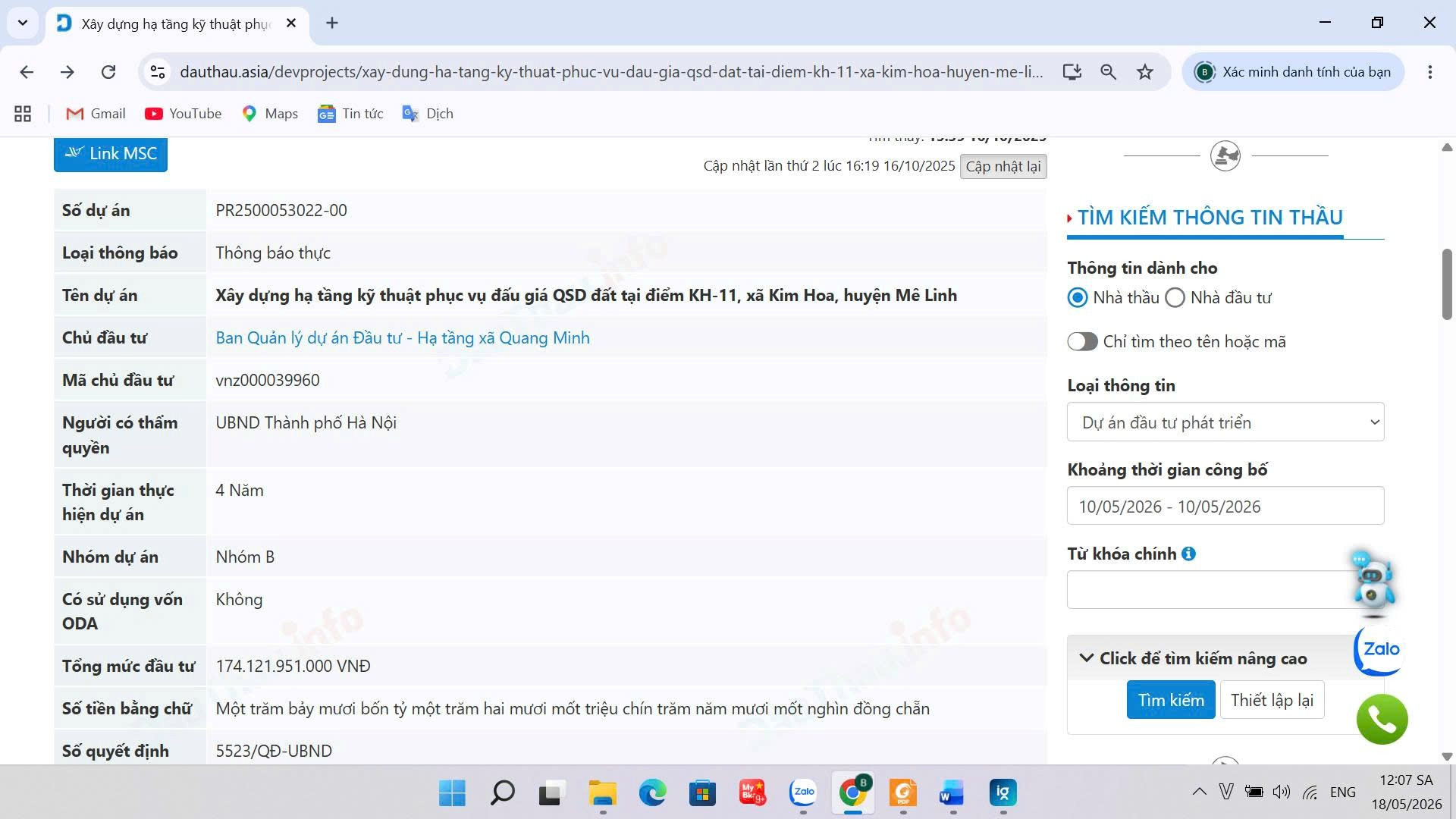Open the zoom magnifier icon in address bar

pos(1108,72)
